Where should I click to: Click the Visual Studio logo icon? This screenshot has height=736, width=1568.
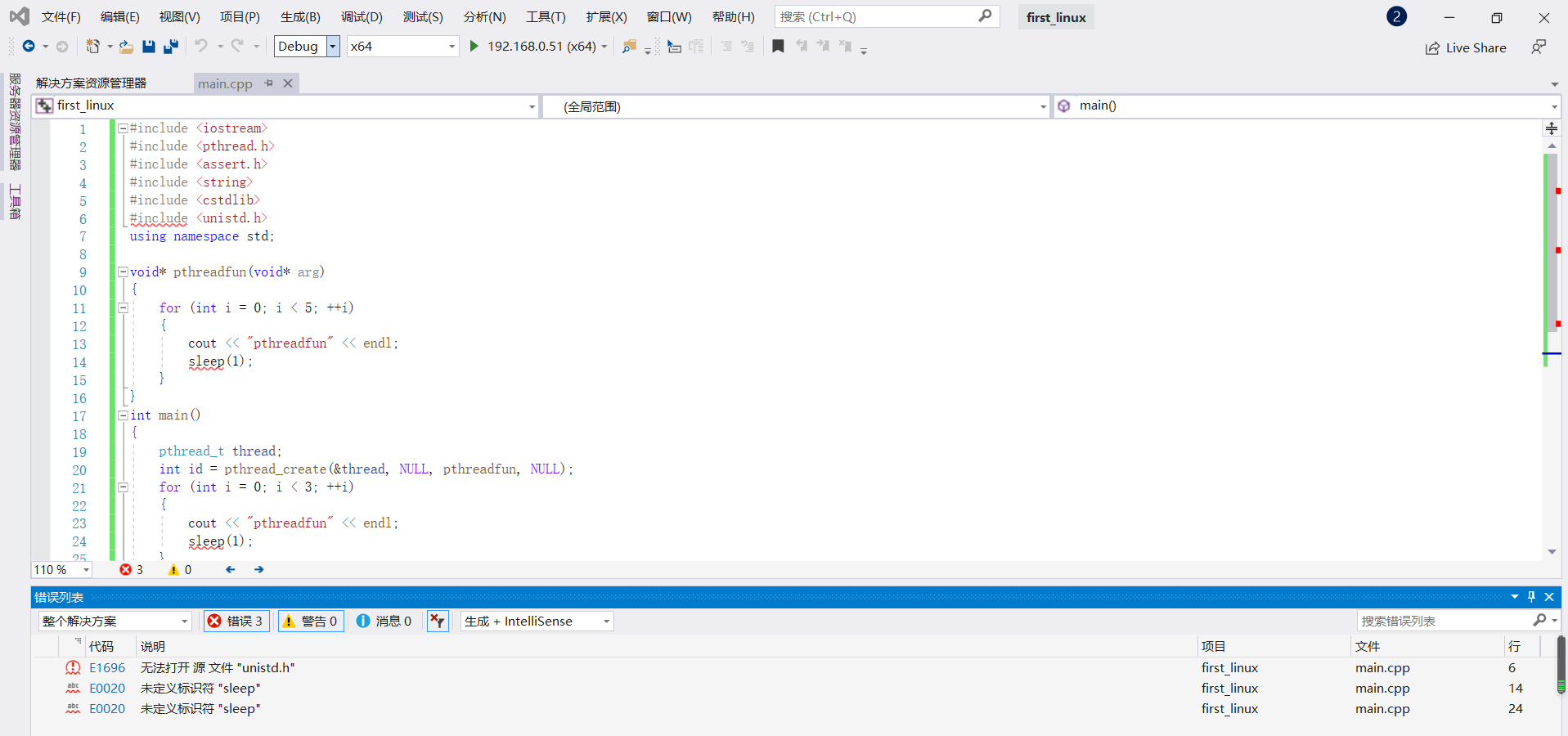point(19,16)
